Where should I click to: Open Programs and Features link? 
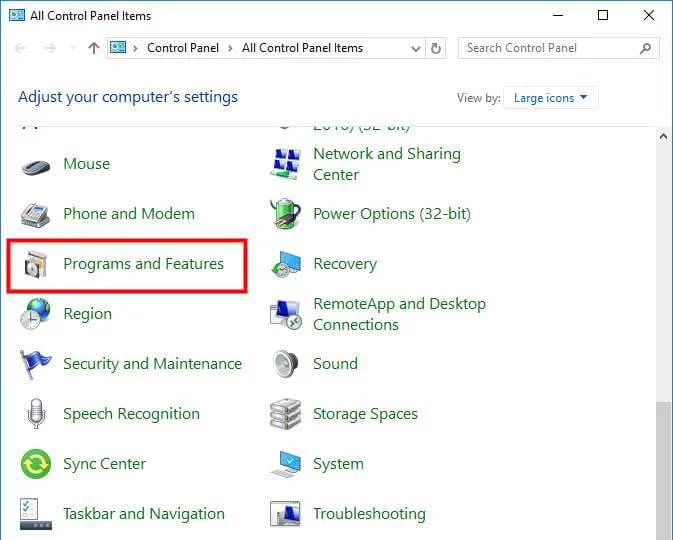pyautogui.click(x=144, y=264)
